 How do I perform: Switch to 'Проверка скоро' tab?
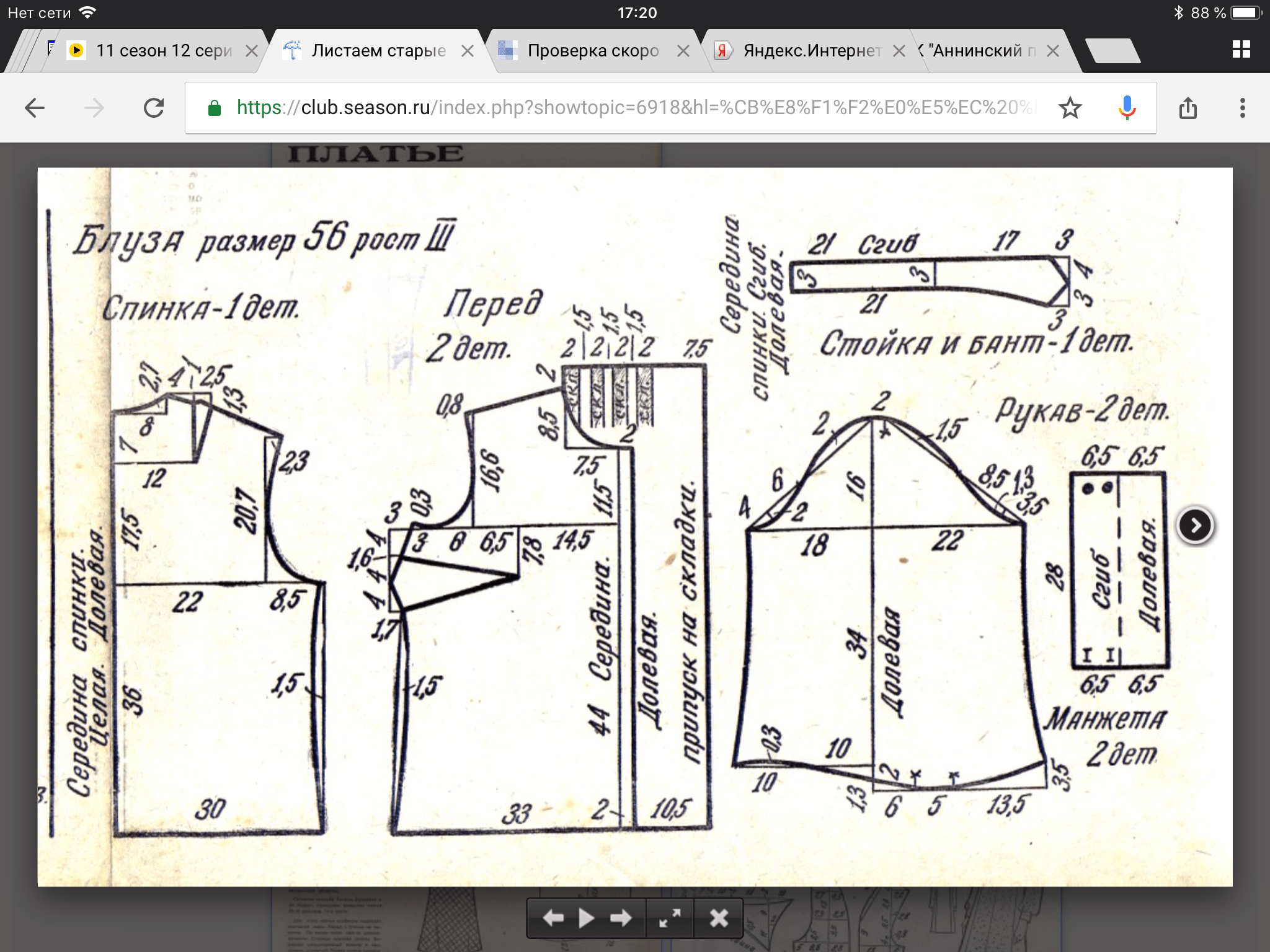(x=592, y=51)
